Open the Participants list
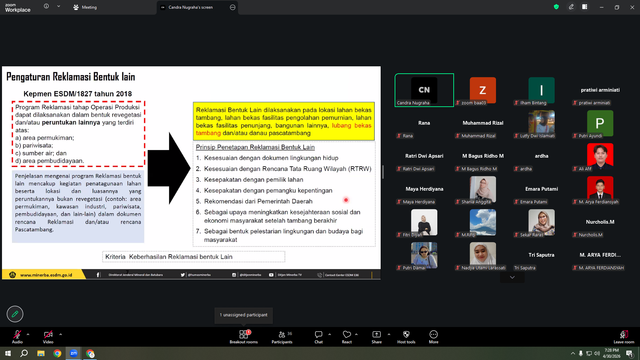This screenshot has width=640, height=360. 282,337
